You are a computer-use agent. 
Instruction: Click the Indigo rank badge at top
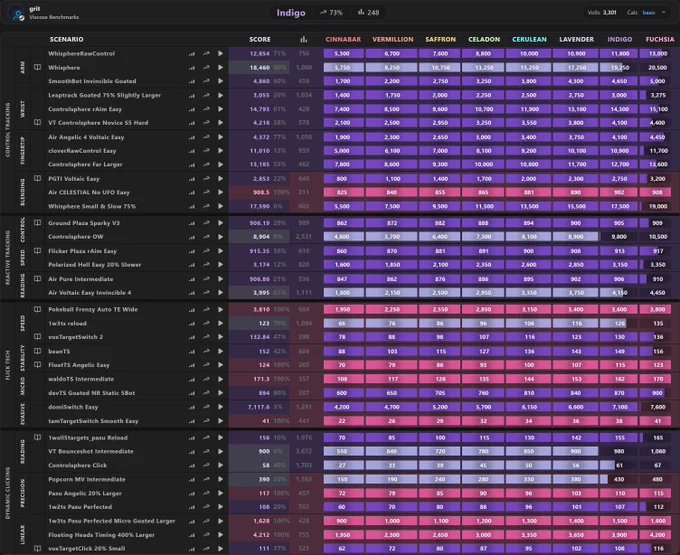point(291,13)
